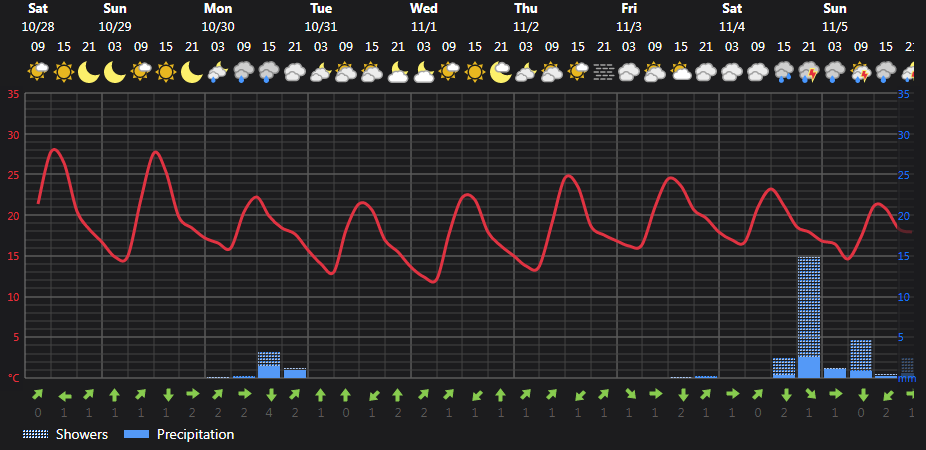Select the Precipitation legend label
Viewport: 926px width, 450px height.
click(195, 435)
